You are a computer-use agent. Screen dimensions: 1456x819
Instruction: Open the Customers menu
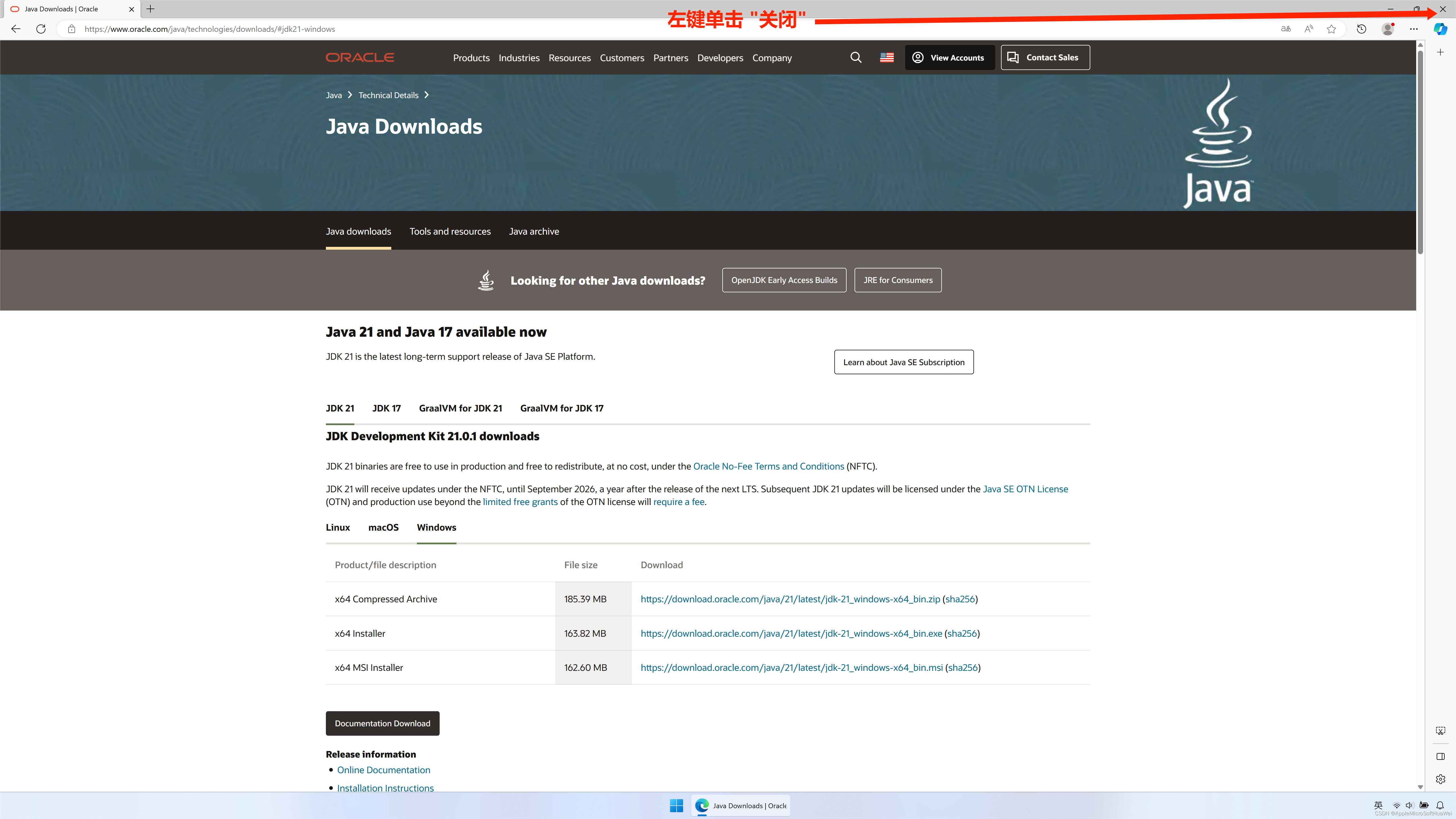[622, 58]
